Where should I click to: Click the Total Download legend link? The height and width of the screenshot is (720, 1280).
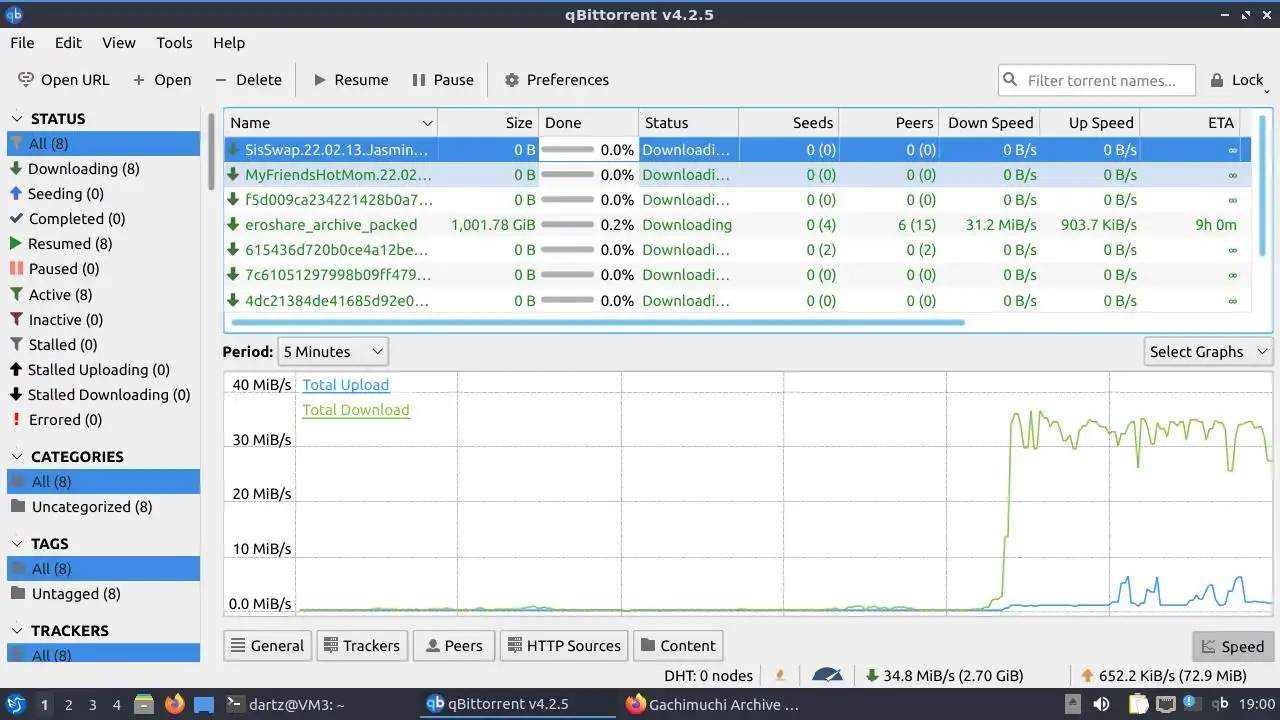[356, 410]
